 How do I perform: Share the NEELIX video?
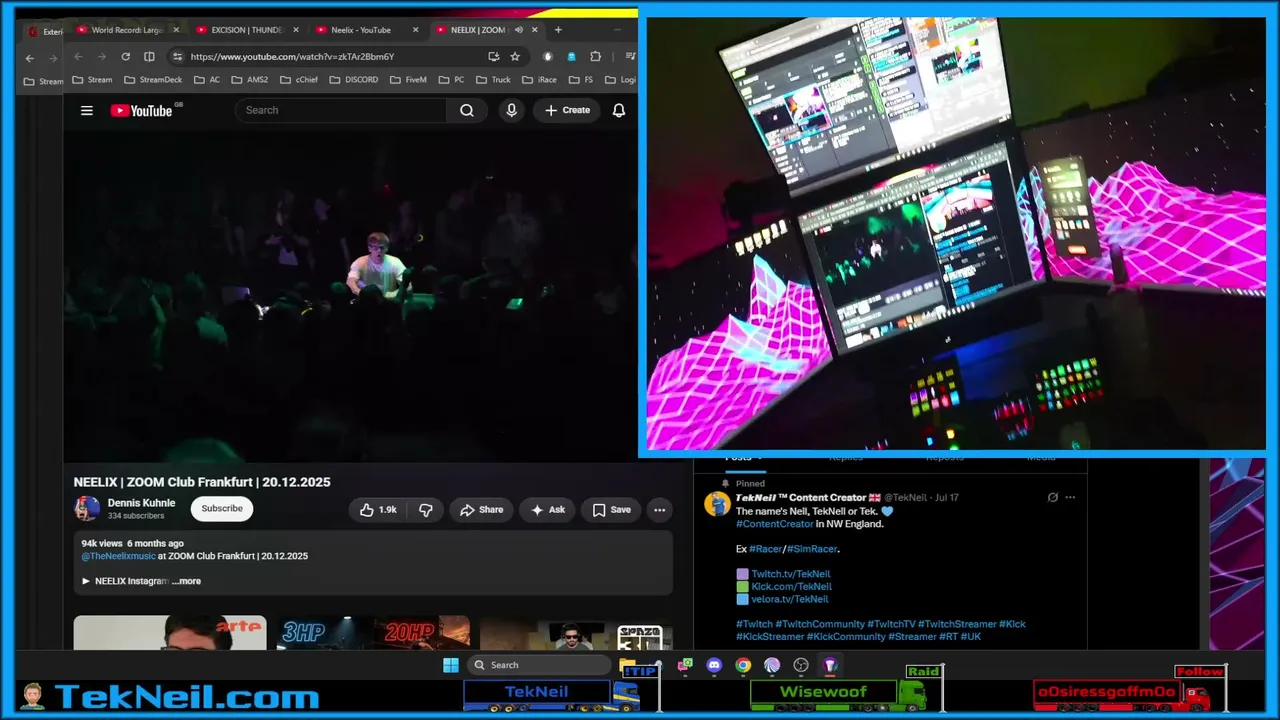point(481,510)
